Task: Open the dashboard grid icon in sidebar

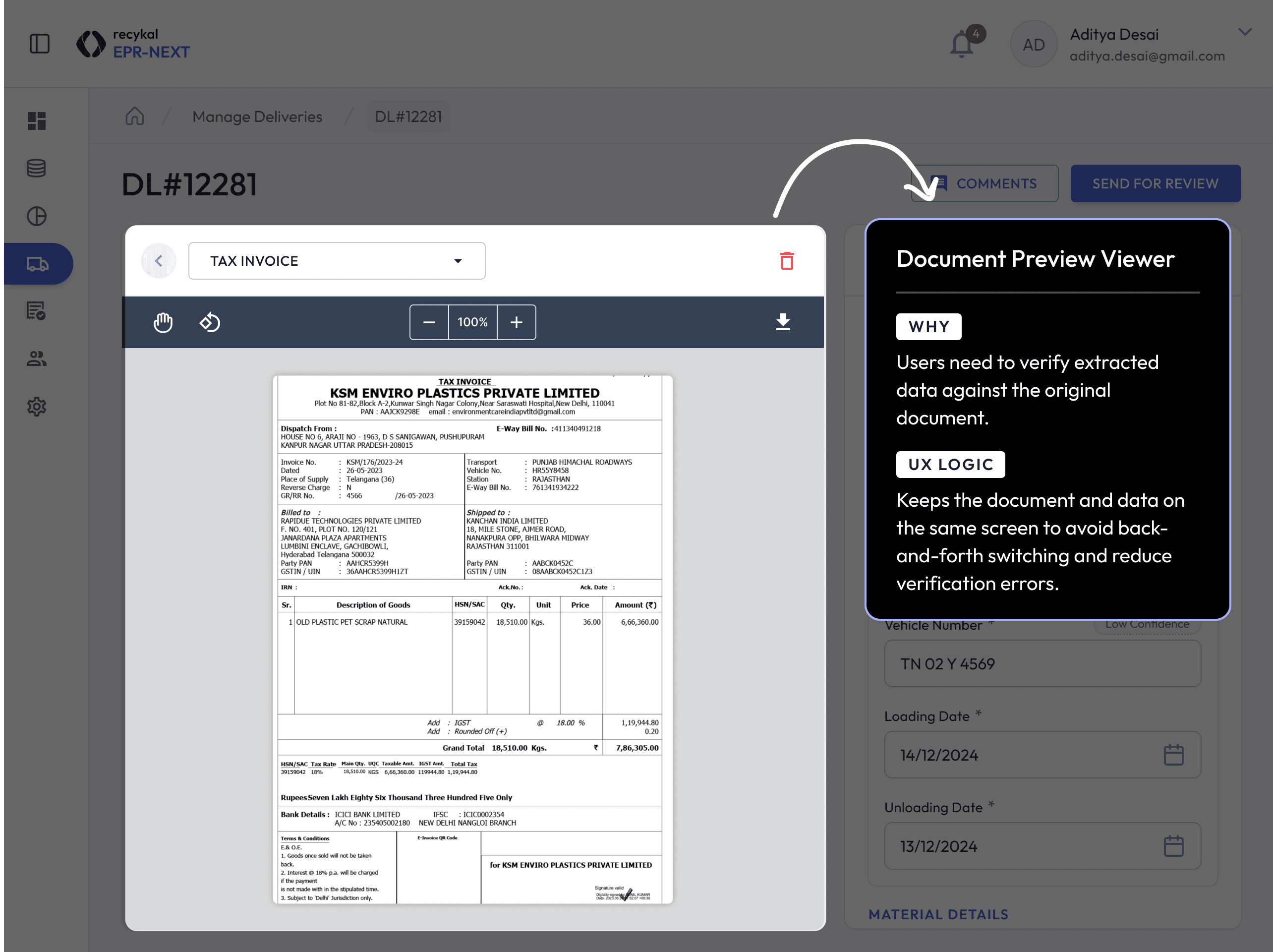Action: pyautogui.click(x=36, y=121)
